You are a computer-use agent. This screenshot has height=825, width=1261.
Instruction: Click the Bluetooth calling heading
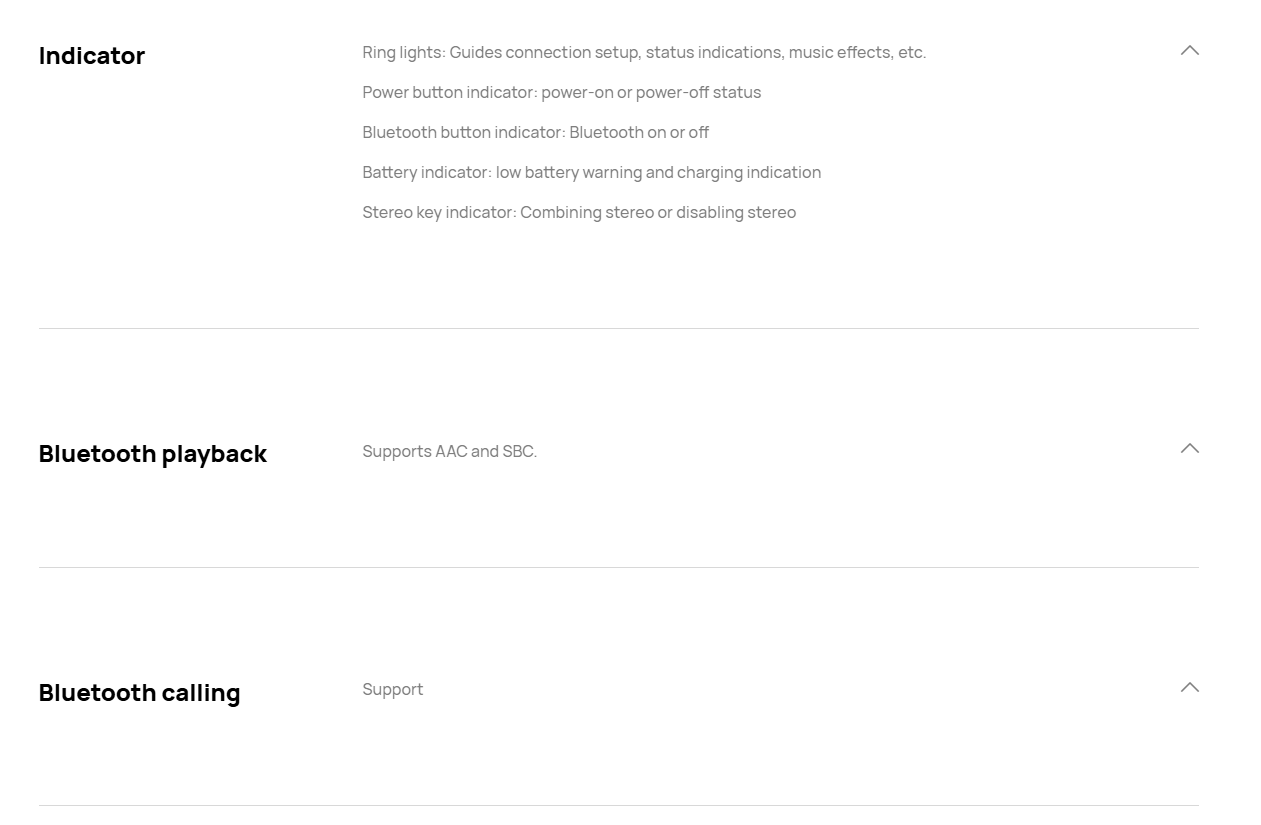[x=140, y=693]
